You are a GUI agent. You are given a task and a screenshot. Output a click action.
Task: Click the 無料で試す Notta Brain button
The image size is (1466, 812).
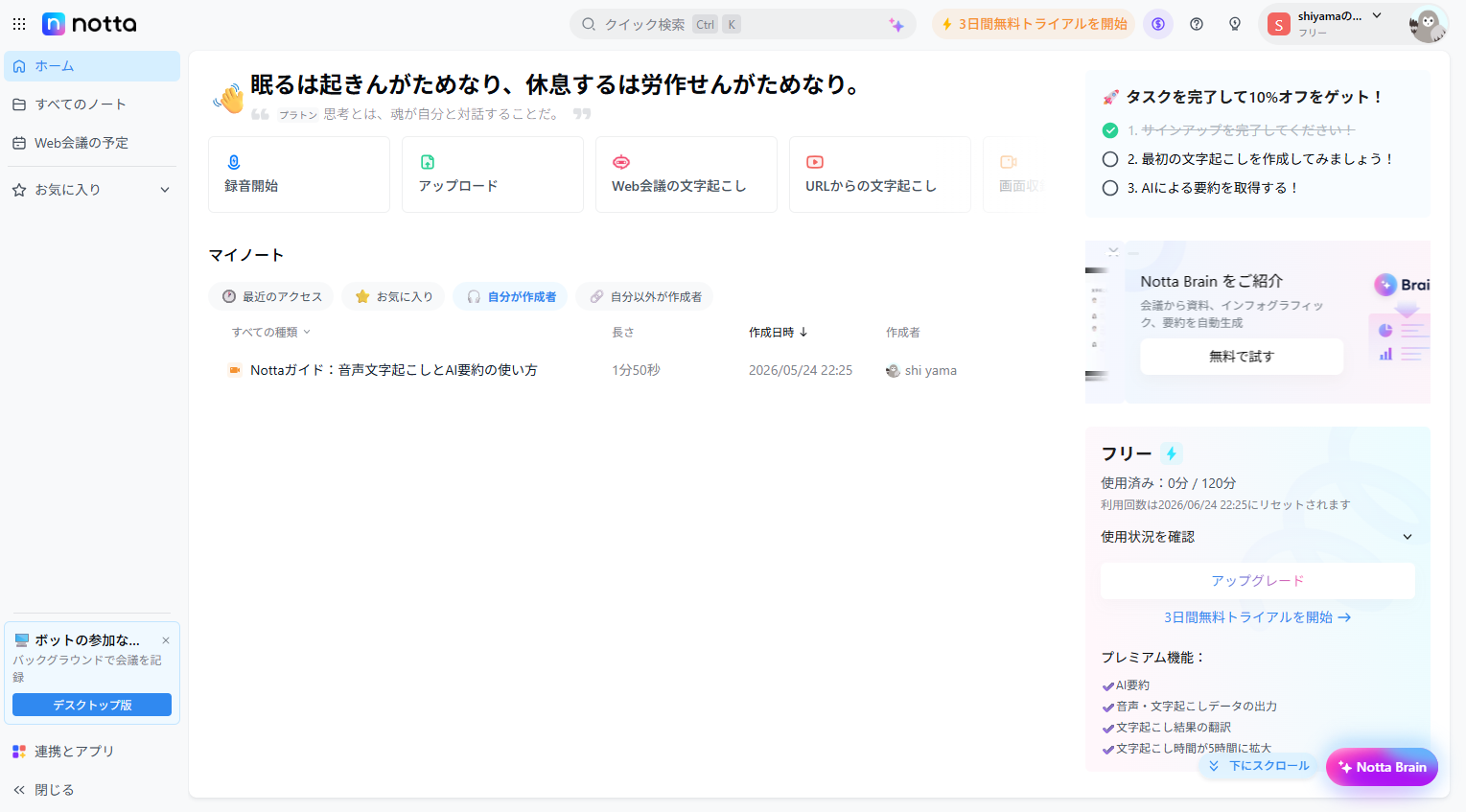[1242, 357]
